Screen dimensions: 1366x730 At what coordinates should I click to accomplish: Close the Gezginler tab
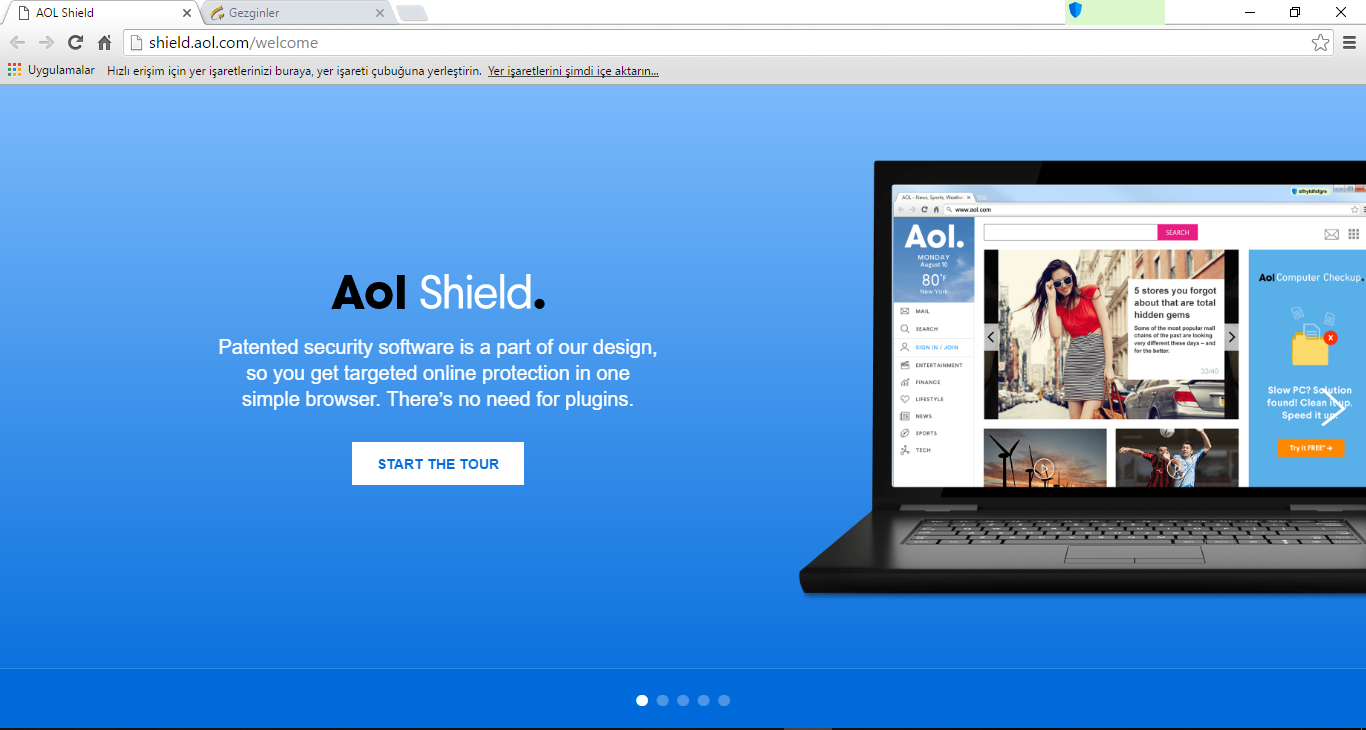click(x=379, y=13)
